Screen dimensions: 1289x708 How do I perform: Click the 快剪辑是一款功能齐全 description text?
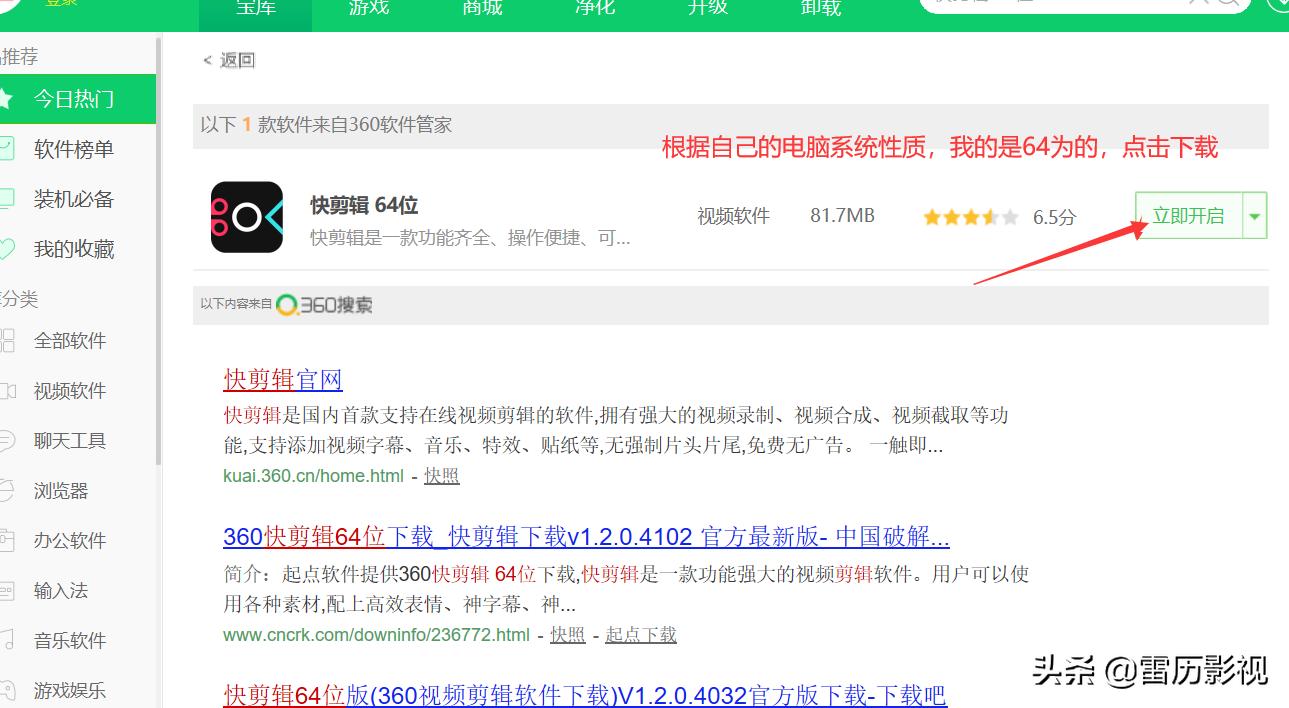(470, 238)
